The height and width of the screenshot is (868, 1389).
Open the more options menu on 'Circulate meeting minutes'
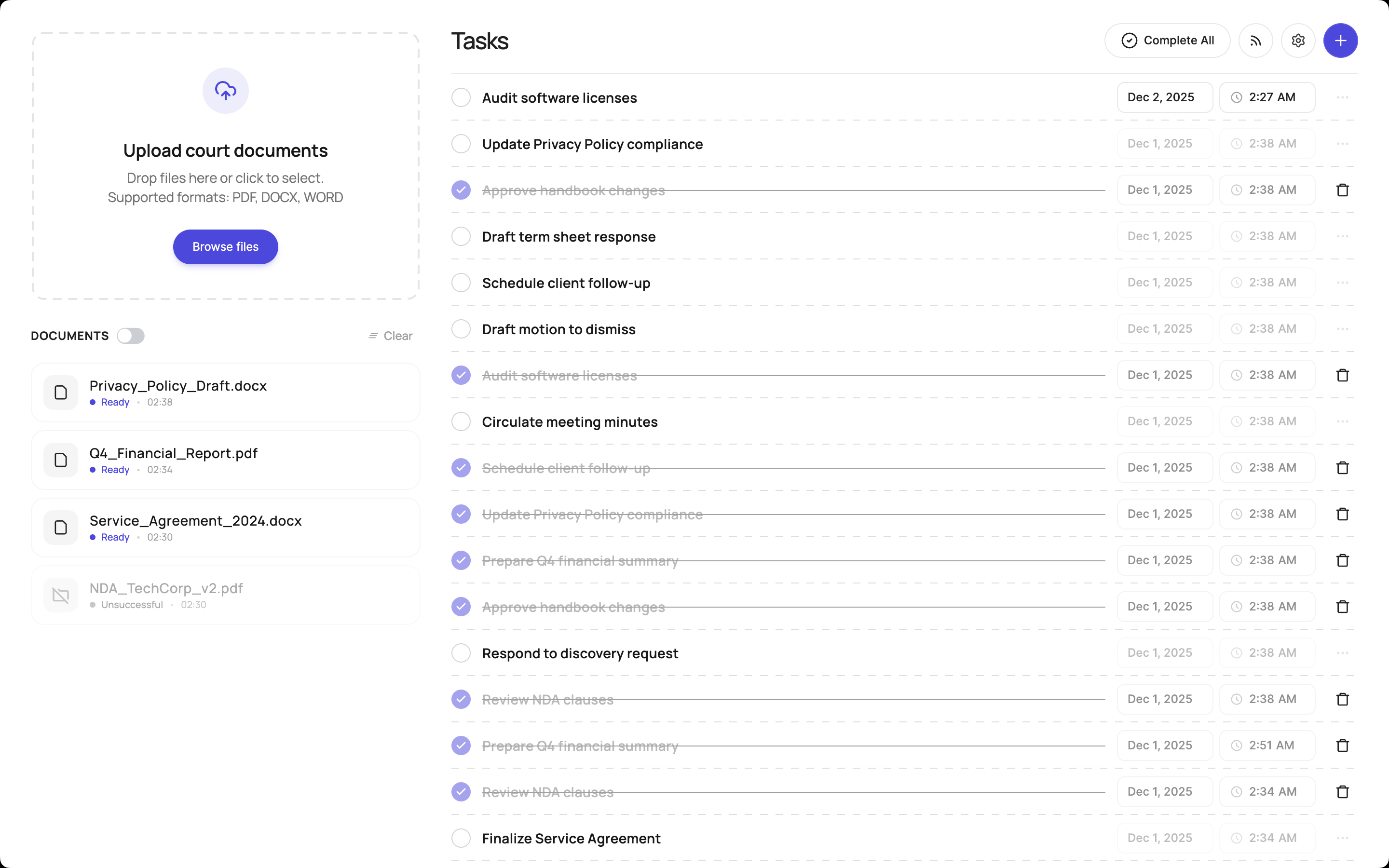point(1342,421)
